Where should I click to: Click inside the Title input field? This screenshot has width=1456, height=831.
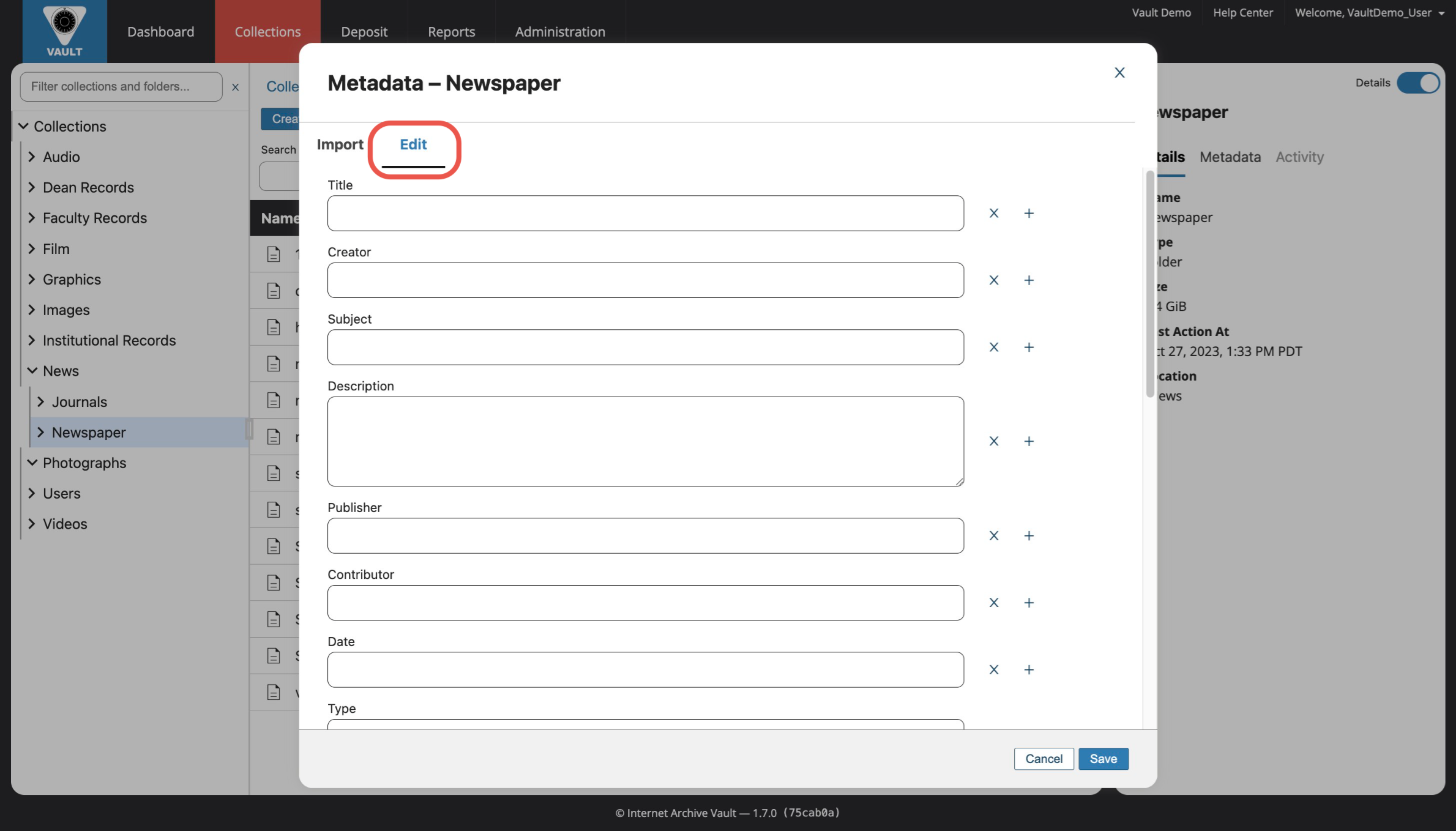tap(644, 213)
